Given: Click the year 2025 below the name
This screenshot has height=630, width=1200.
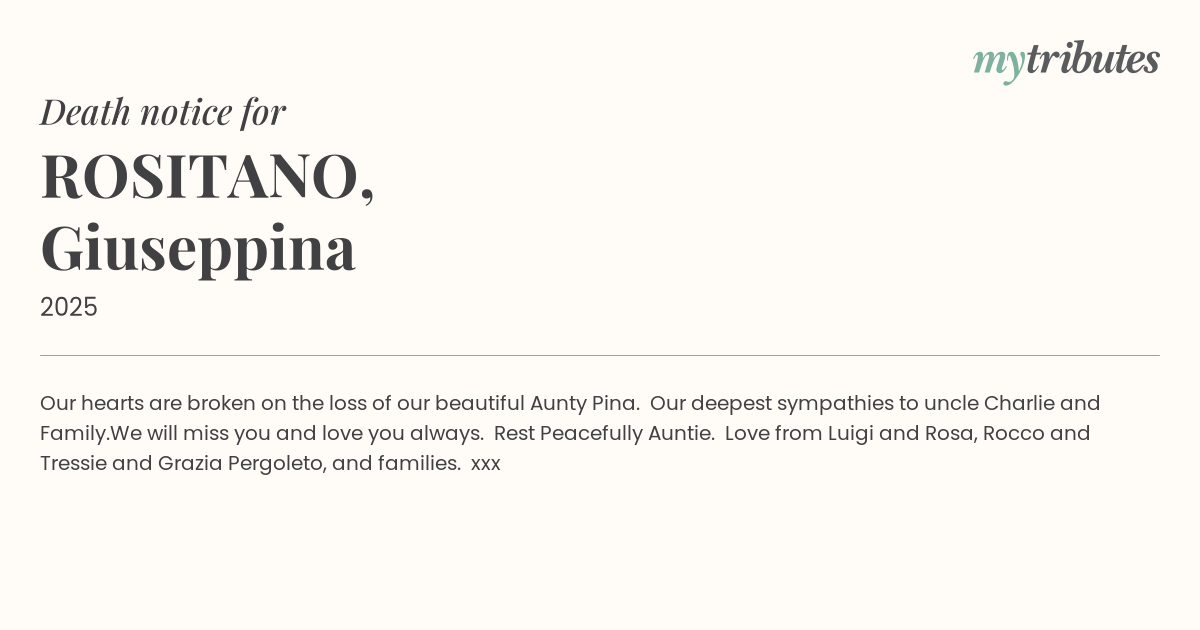Looking at the screenshot, I should coord(69,307).
